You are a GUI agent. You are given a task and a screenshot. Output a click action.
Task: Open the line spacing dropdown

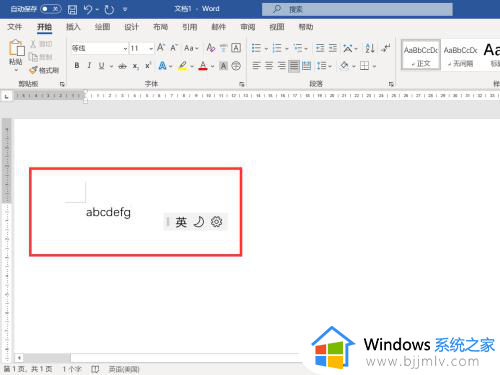point(324,66)
